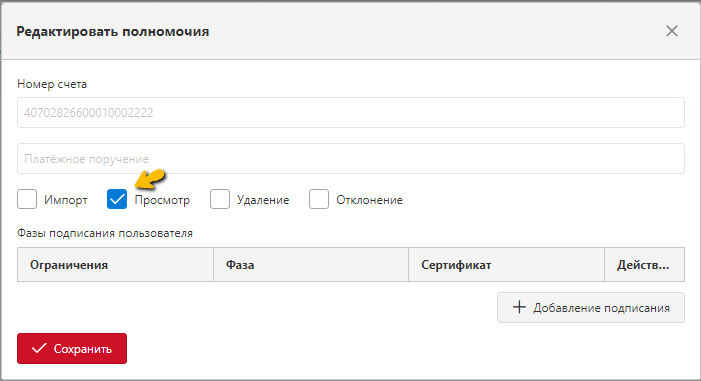Click the dialog title Редактировать полномочия

pos(113,32)
